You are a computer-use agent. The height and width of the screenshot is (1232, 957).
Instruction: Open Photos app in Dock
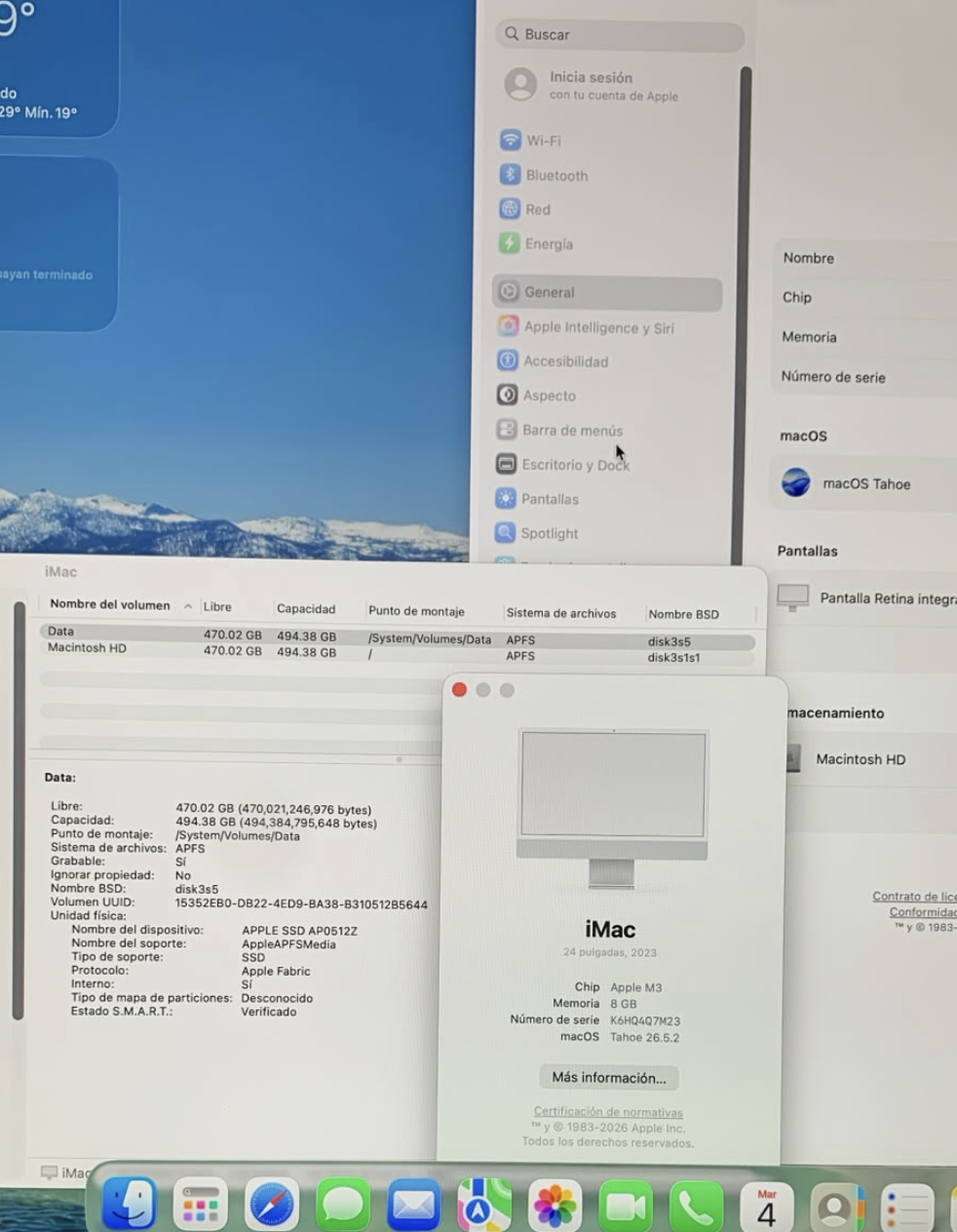555,1207
